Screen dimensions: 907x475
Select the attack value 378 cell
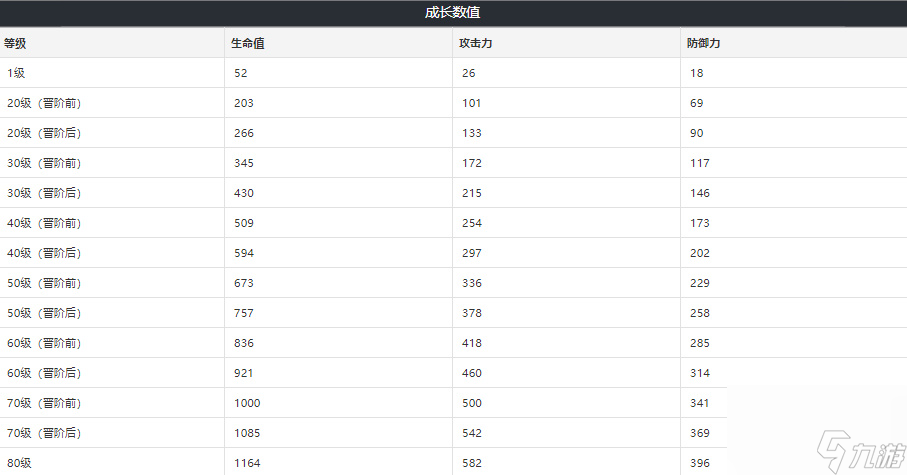(x=470, y=313)
